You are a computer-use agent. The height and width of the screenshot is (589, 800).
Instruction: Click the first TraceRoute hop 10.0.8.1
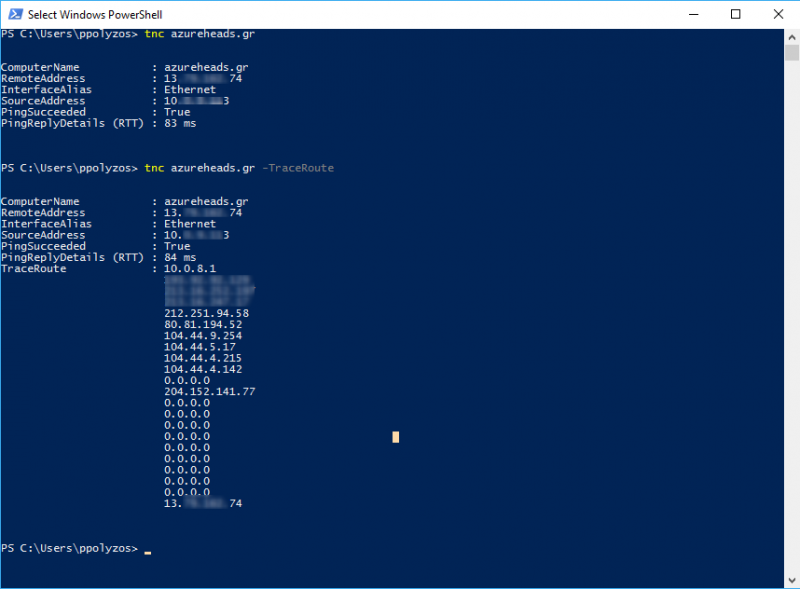pos(190,268)
